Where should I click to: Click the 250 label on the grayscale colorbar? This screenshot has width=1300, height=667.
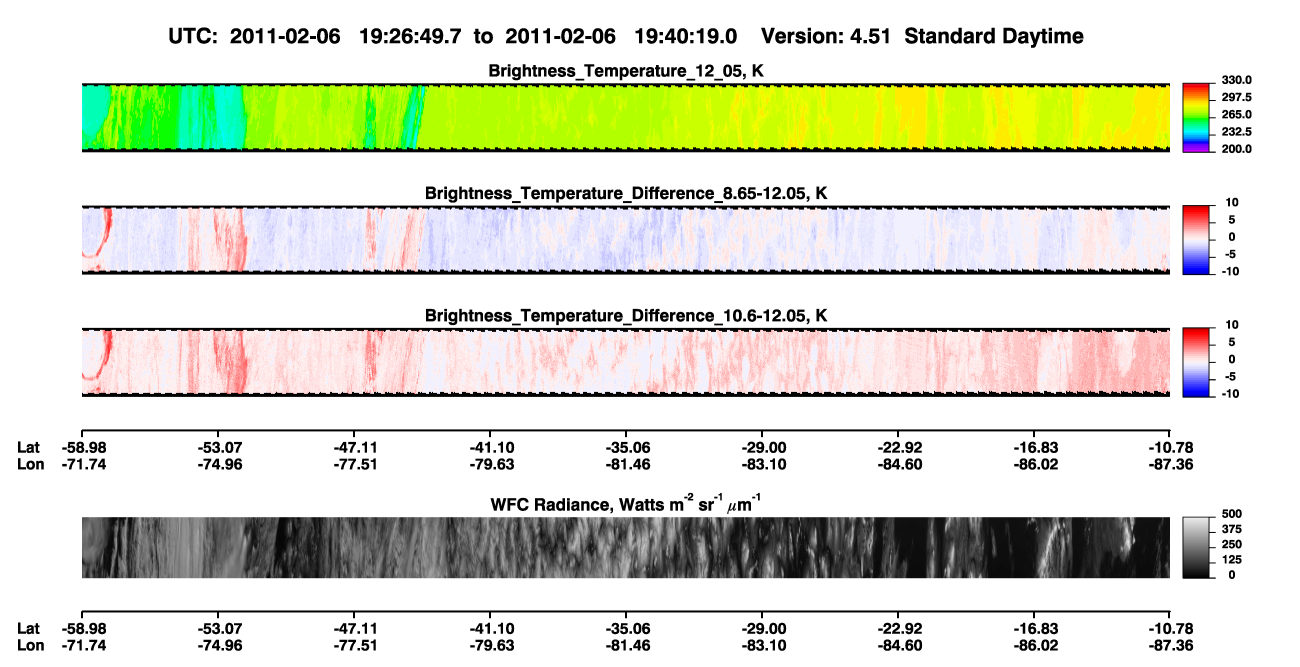(1232, 544)
